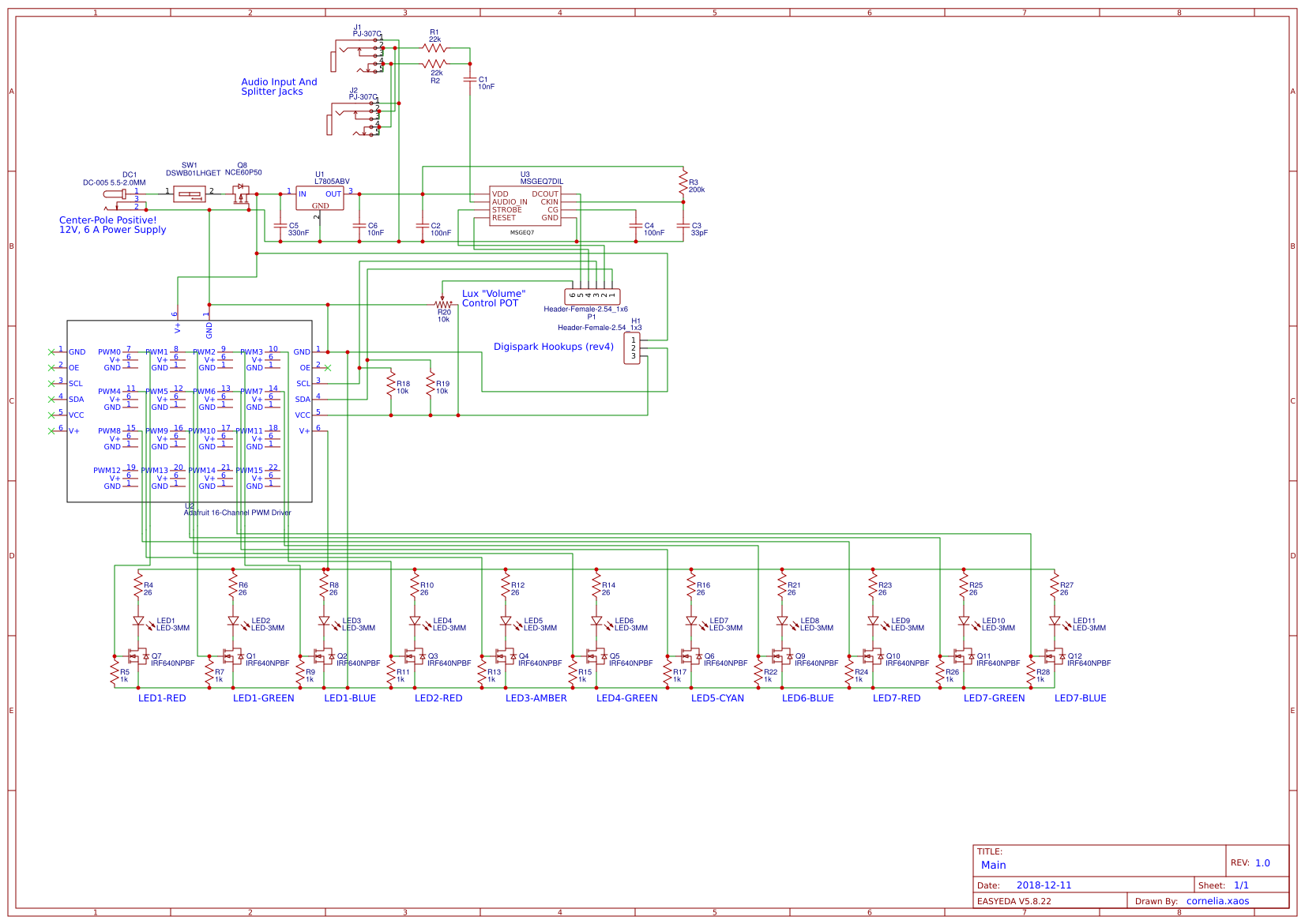Click the R20 10k potentiometer symbol
Image resolution: width=1305 pixels, height=924 pixels.
[x=443, y=304]
